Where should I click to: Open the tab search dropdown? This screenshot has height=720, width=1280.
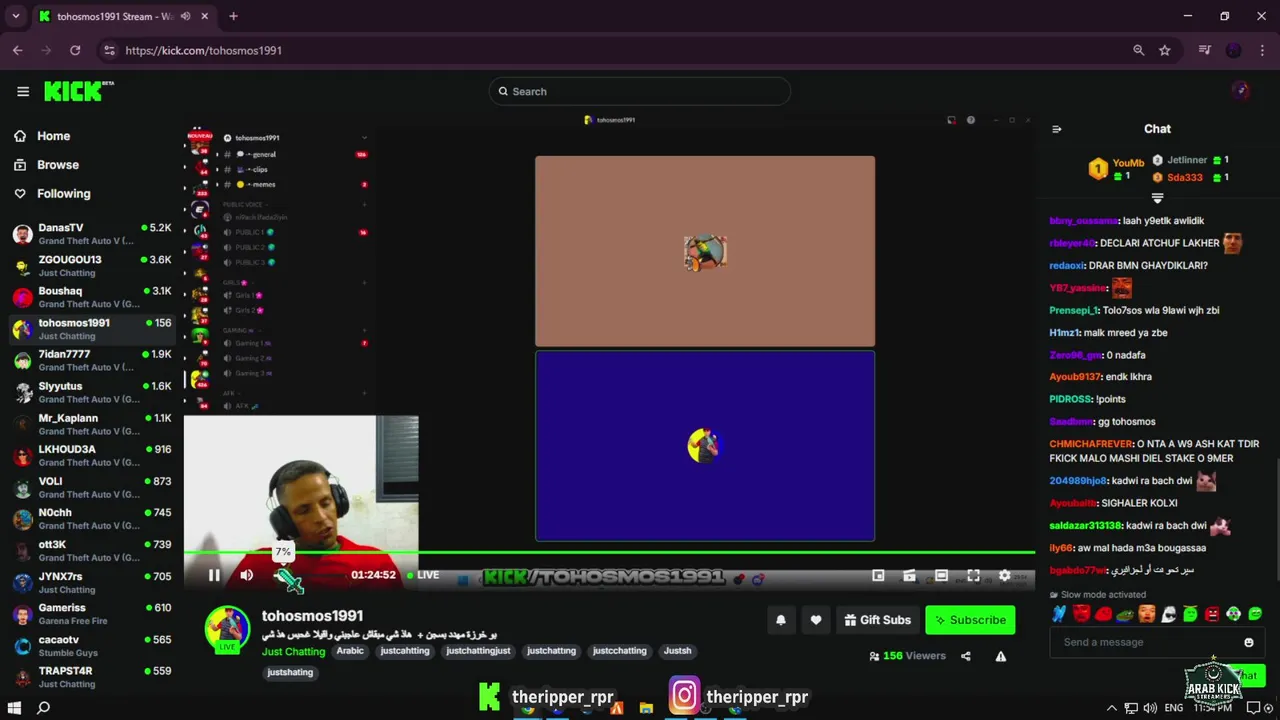click(15, 16)
